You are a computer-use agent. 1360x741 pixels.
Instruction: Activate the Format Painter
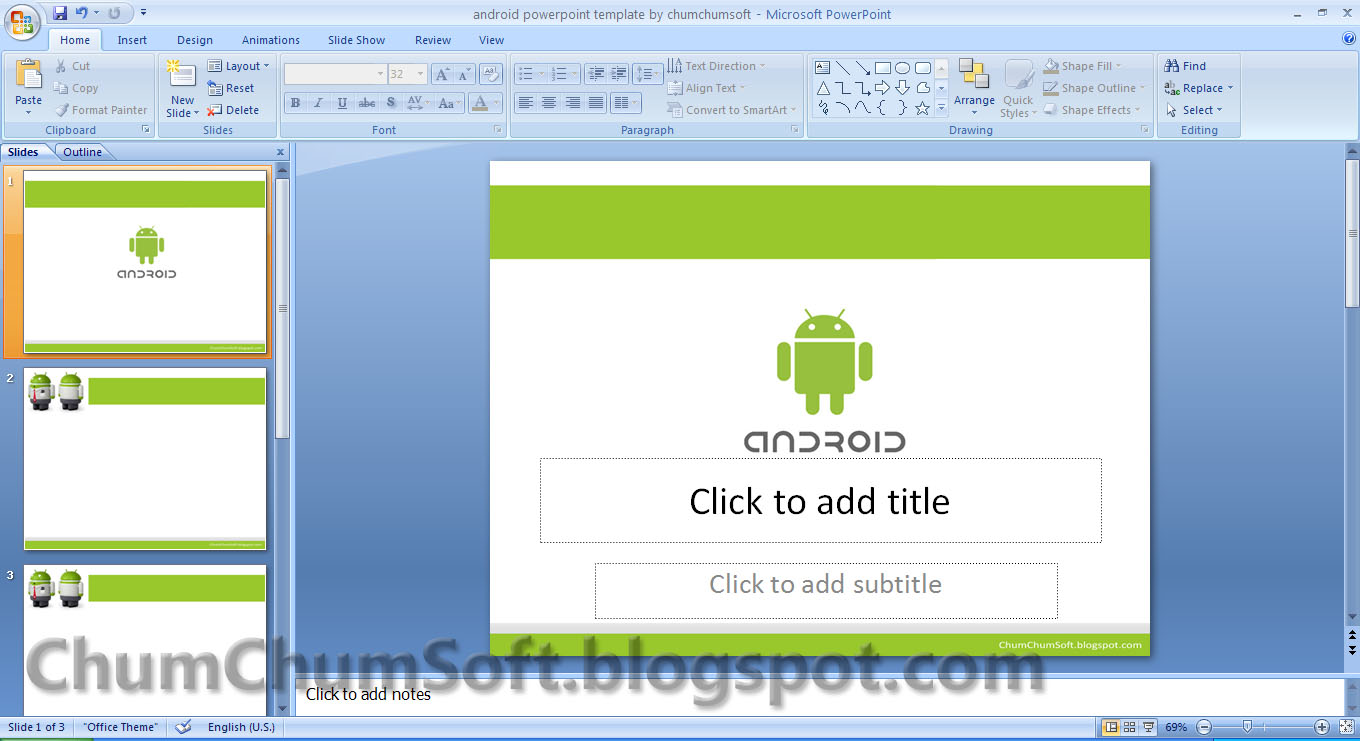pos(102,110)
